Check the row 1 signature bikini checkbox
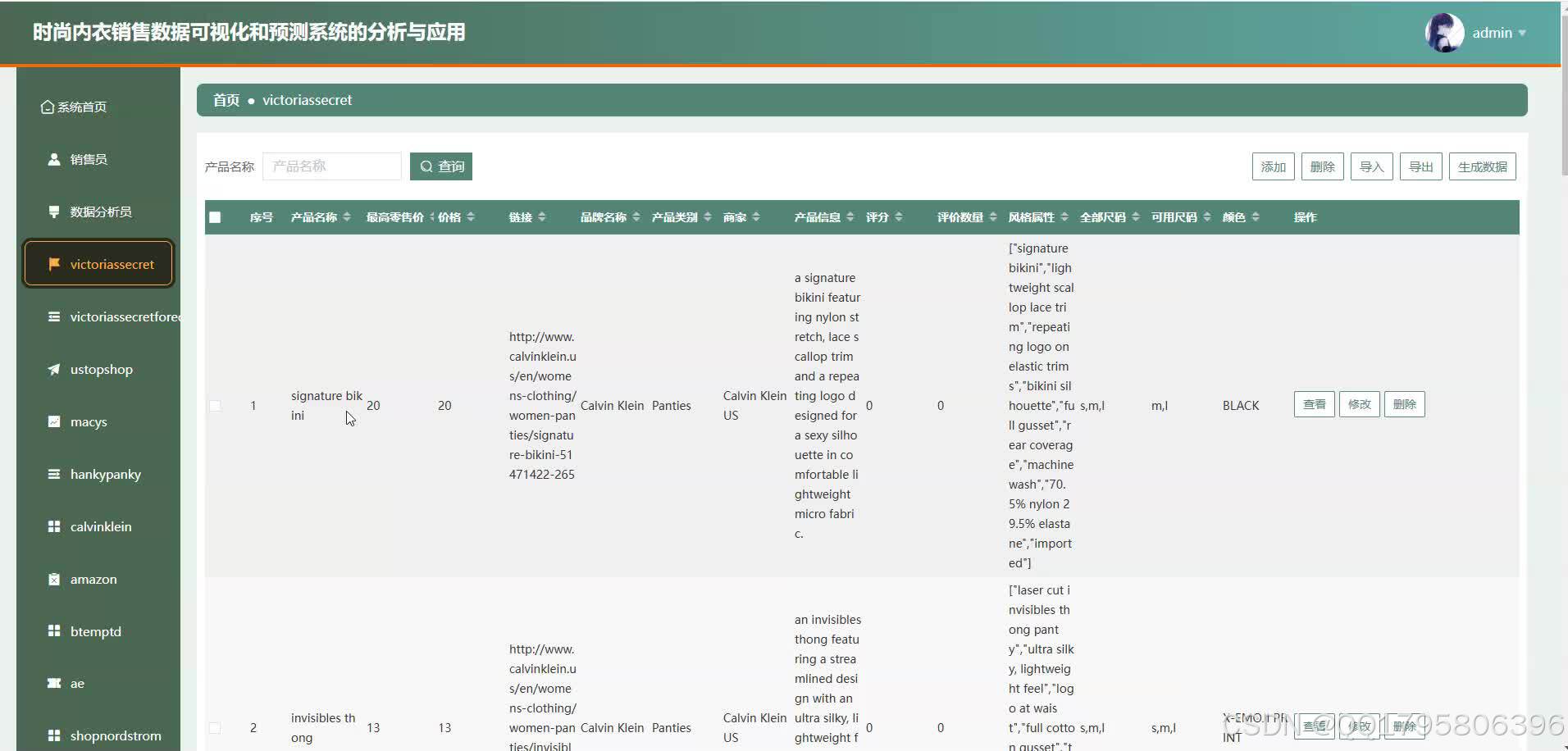 click(x=215, y=406)
